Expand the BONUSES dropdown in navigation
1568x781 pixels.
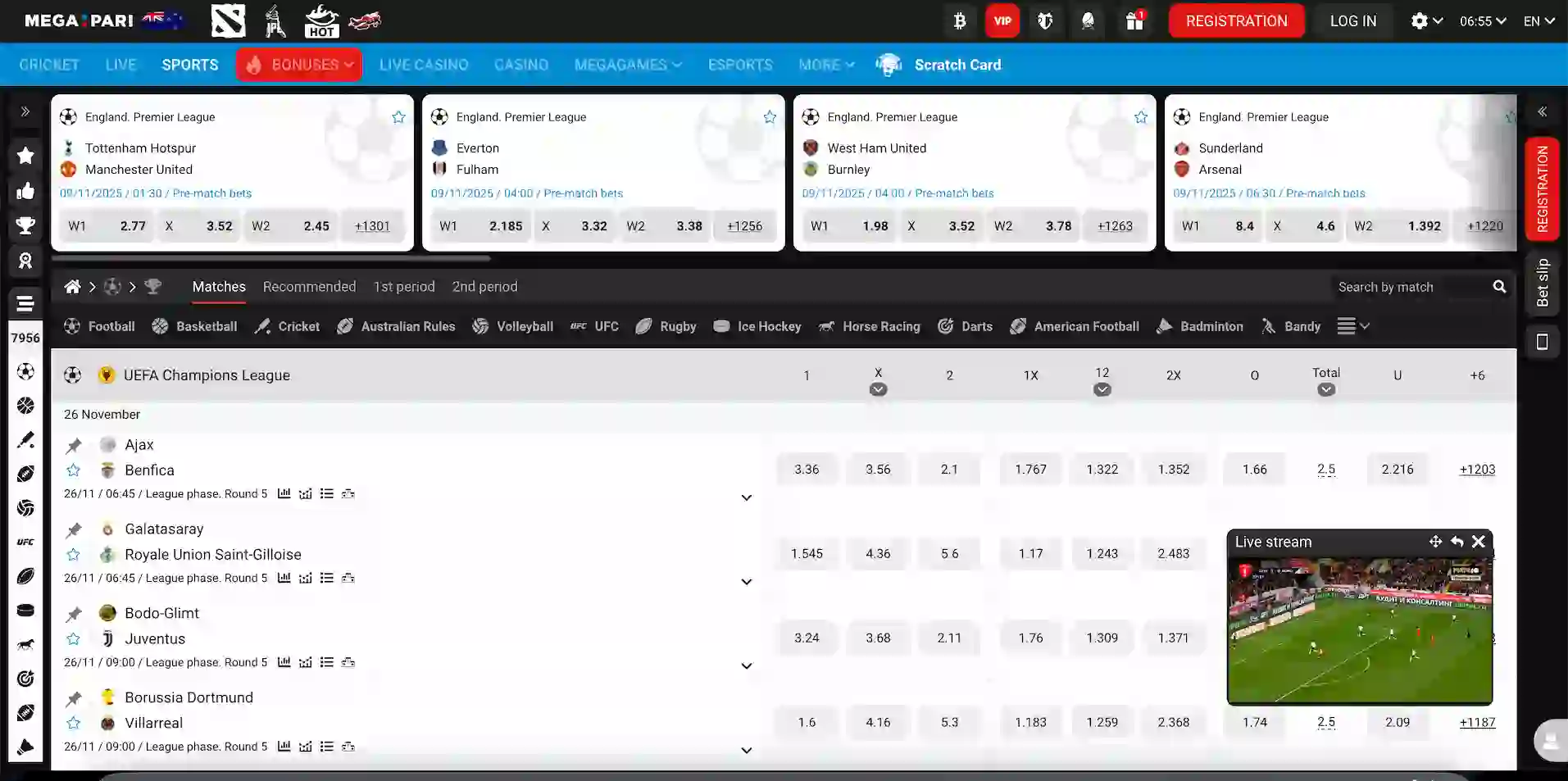click(x=298, y=64)
